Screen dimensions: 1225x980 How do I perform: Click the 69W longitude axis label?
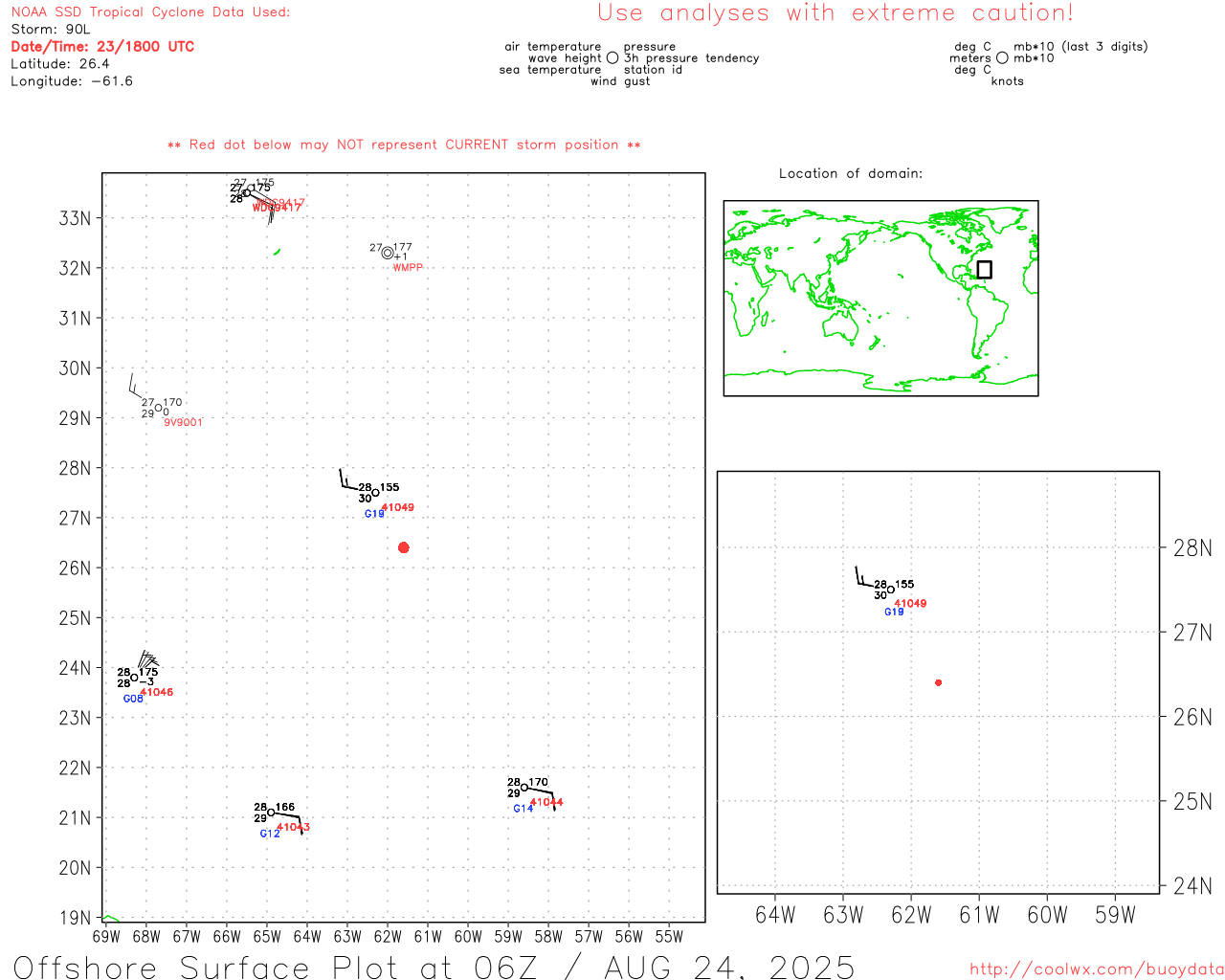click(106, 937)
